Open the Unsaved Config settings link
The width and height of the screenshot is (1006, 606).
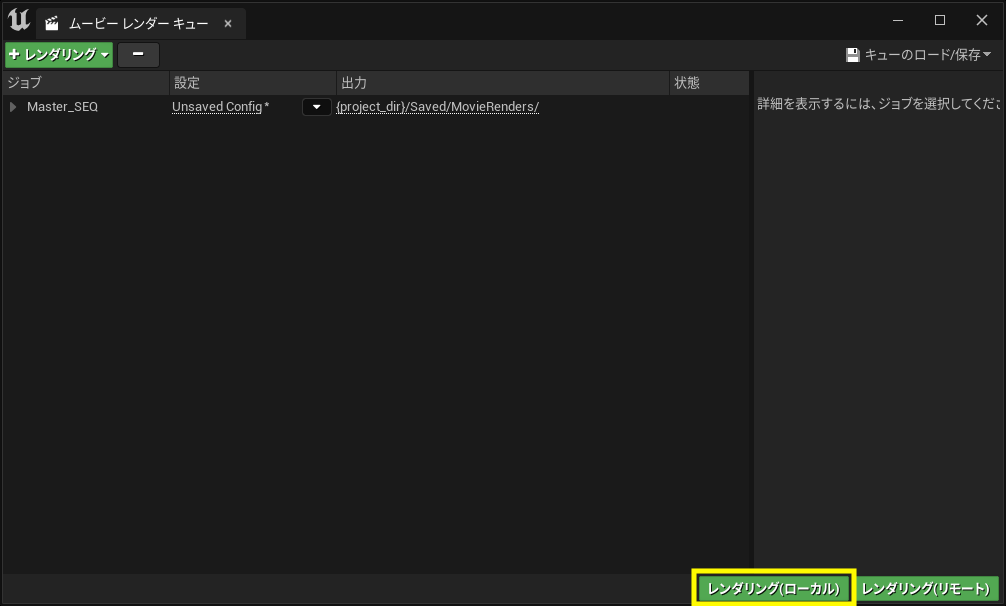pos(219,106)
